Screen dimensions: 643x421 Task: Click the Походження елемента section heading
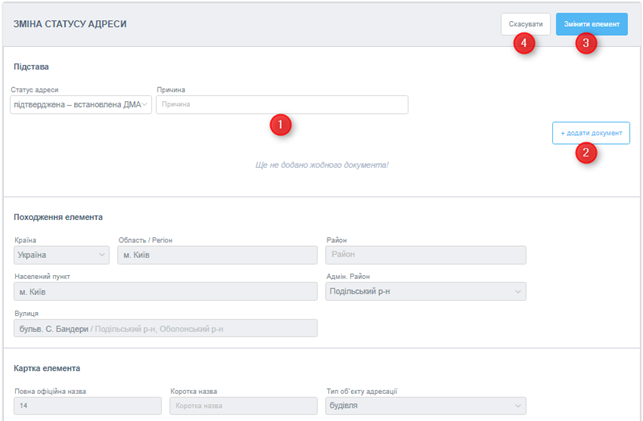click(x=58, y=217)
